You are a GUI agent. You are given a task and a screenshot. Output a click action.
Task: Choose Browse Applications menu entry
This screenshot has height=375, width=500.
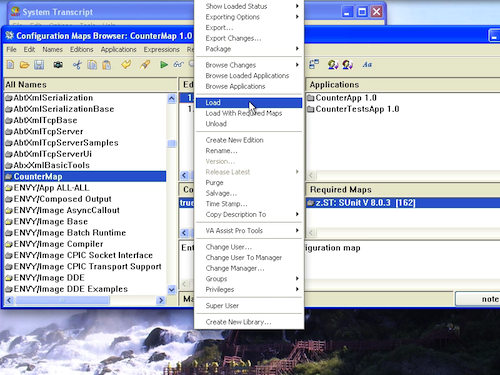[249, 86]
